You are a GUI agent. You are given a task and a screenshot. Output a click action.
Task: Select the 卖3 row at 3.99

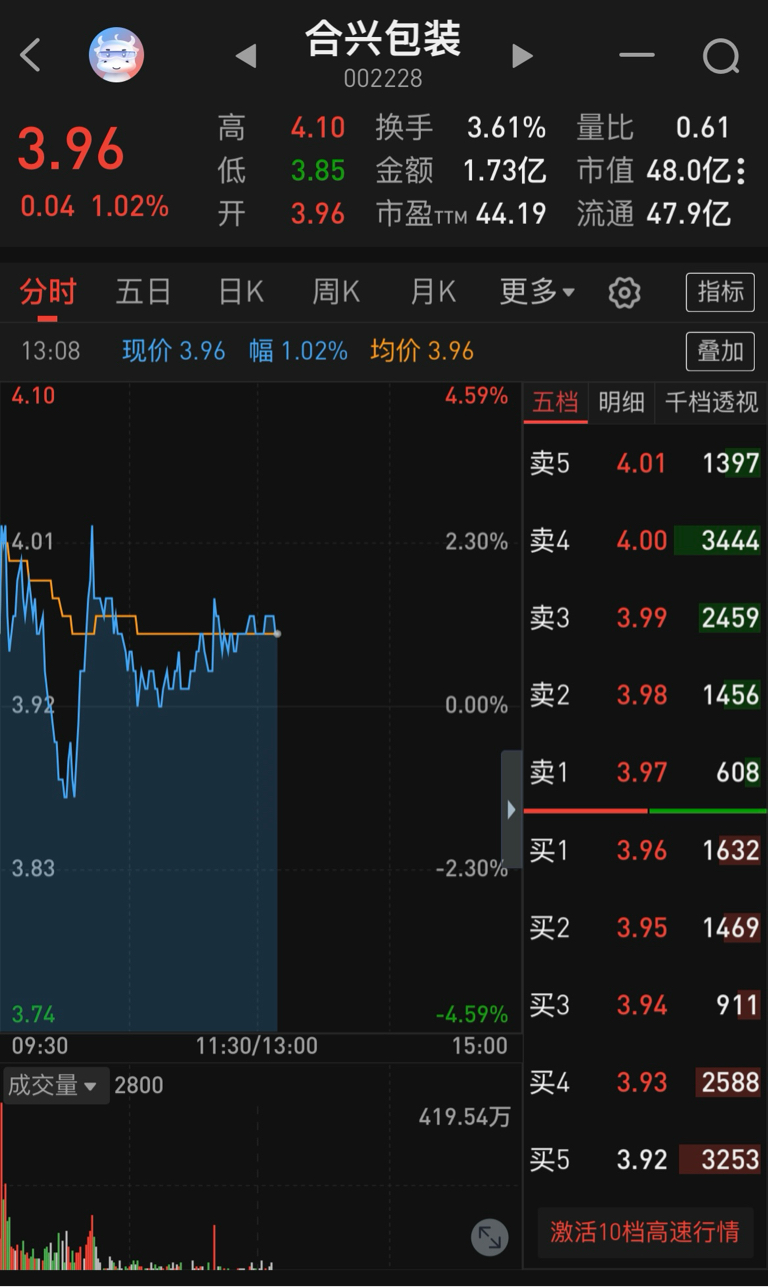pos(645,618)
